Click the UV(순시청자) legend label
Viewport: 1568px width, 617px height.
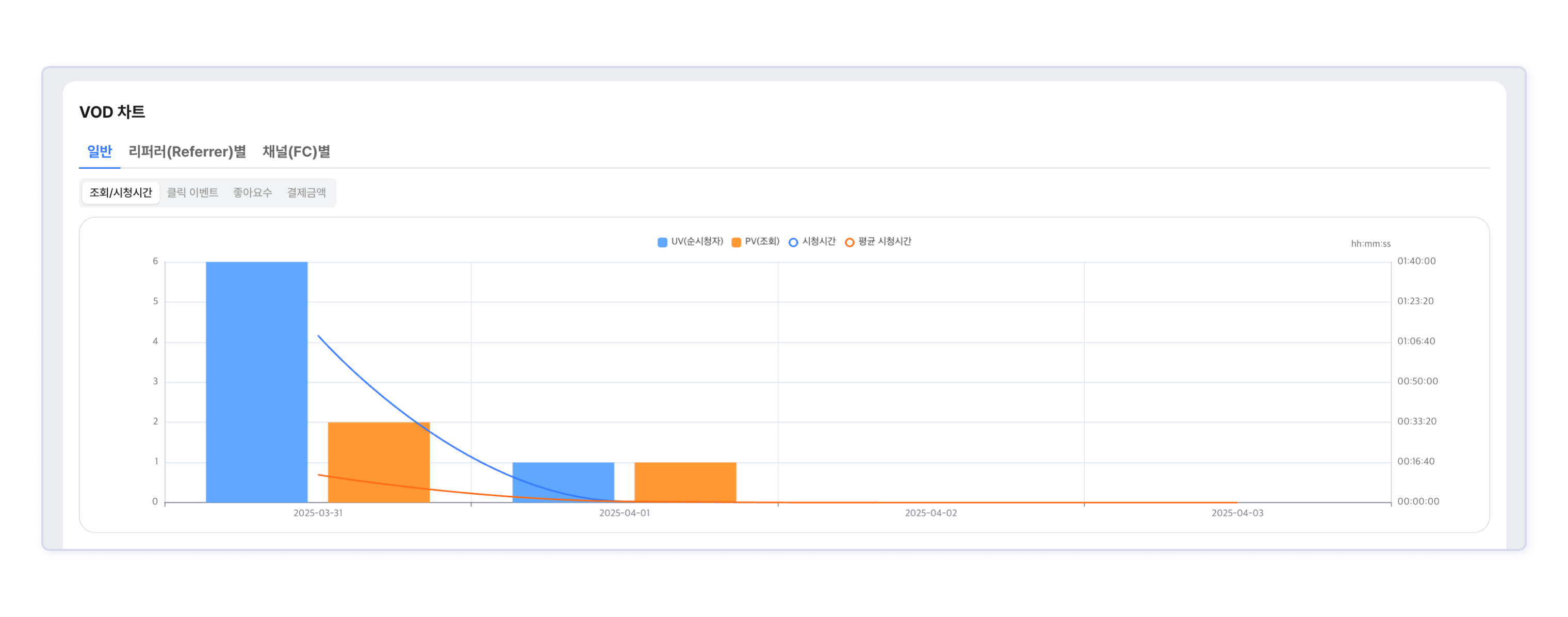pyautogui.click(x=697, y=241)
